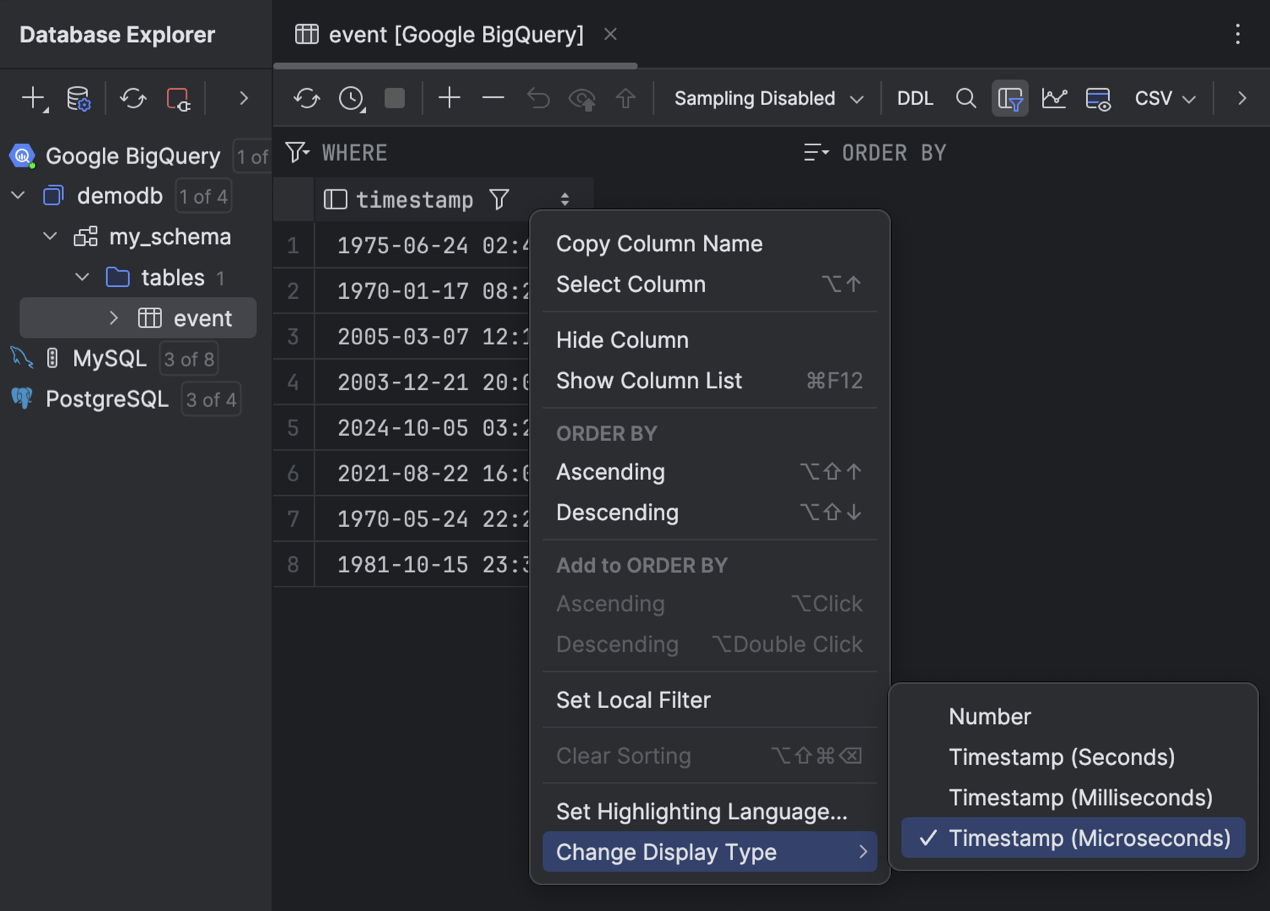Viewport: 1270px width, 911px height.
Task: Select the PostgreSQL data source
Action: click(x=107, y=400)
